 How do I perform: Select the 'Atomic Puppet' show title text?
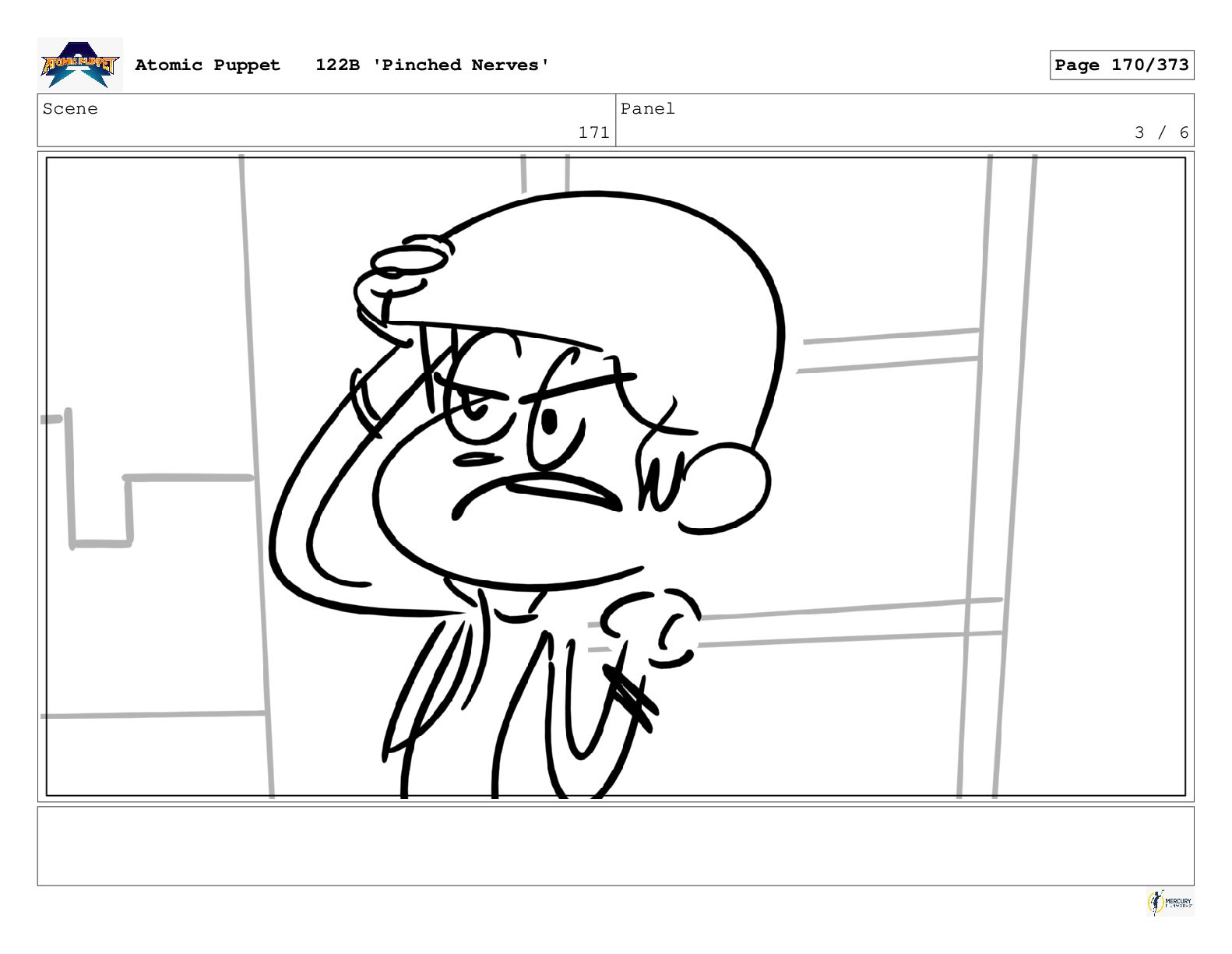pyautogui.click(x=207, y=65)
